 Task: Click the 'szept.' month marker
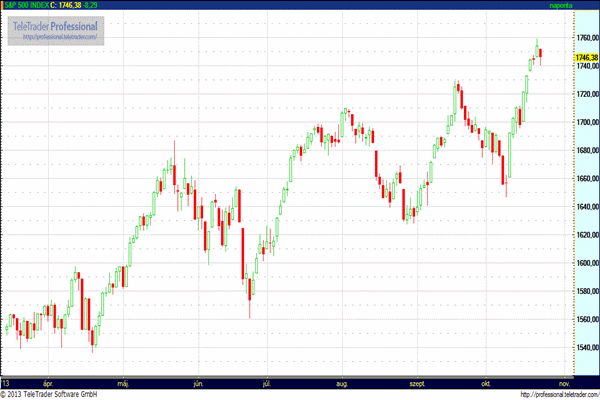[x=414, y=382]
